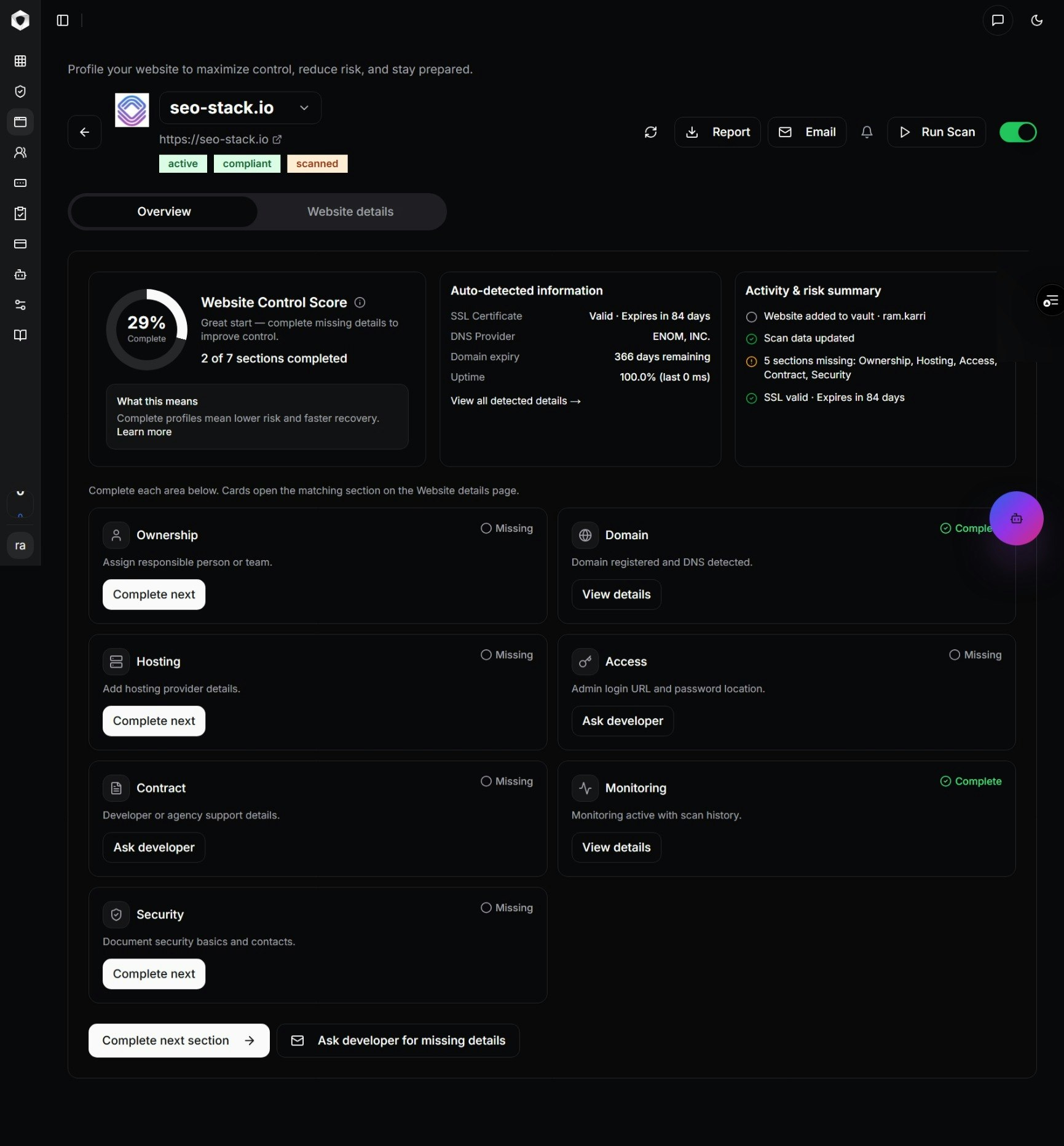The width and height of the screenshot is (1064, 1146).
Task: Start a scan with Run Scan
Action: tap(937, 132)
